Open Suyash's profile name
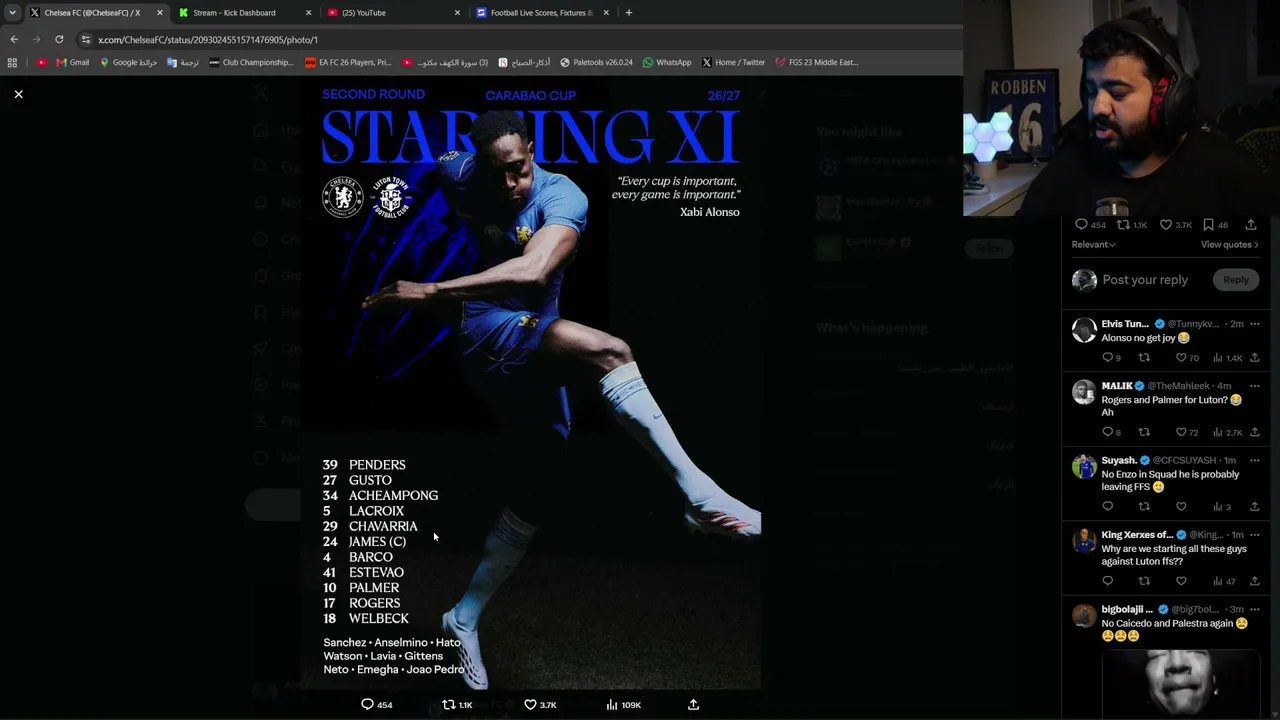The image size is (1280, 720). click(x=1120, y=461)
